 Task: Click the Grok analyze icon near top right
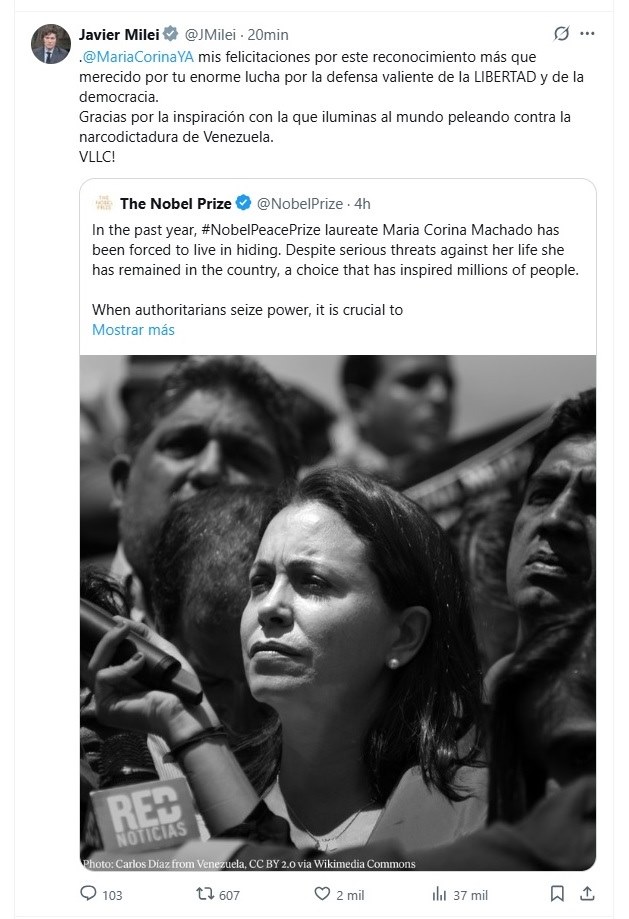click(562, 33)
